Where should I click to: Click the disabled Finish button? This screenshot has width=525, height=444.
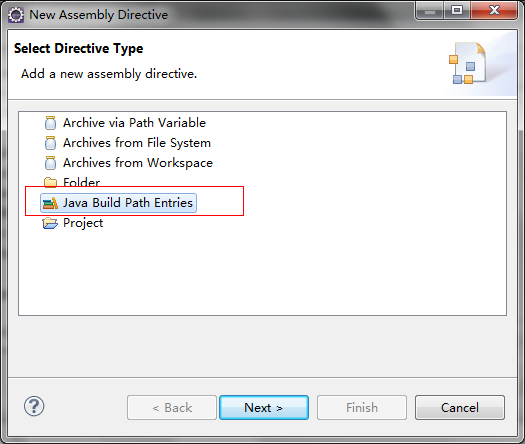click(362, 408)
